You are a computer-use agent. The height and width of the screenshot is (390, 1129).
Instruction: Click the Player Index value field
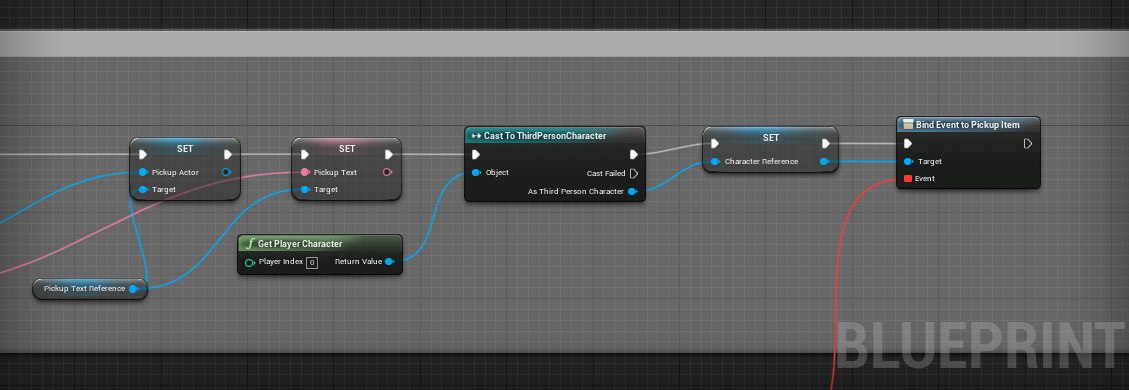point(312,263)
